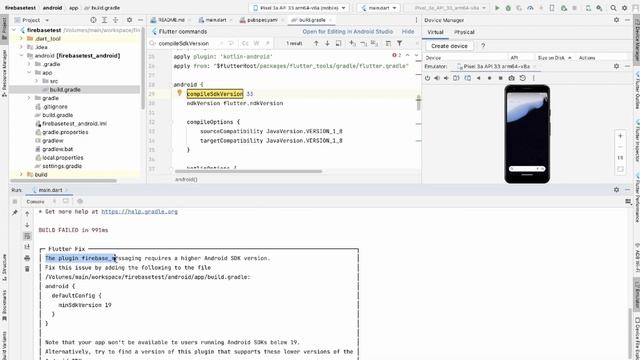This screenshot has height=360, width=640.
Task: Expand src folder
Action: tap(36, 81)
